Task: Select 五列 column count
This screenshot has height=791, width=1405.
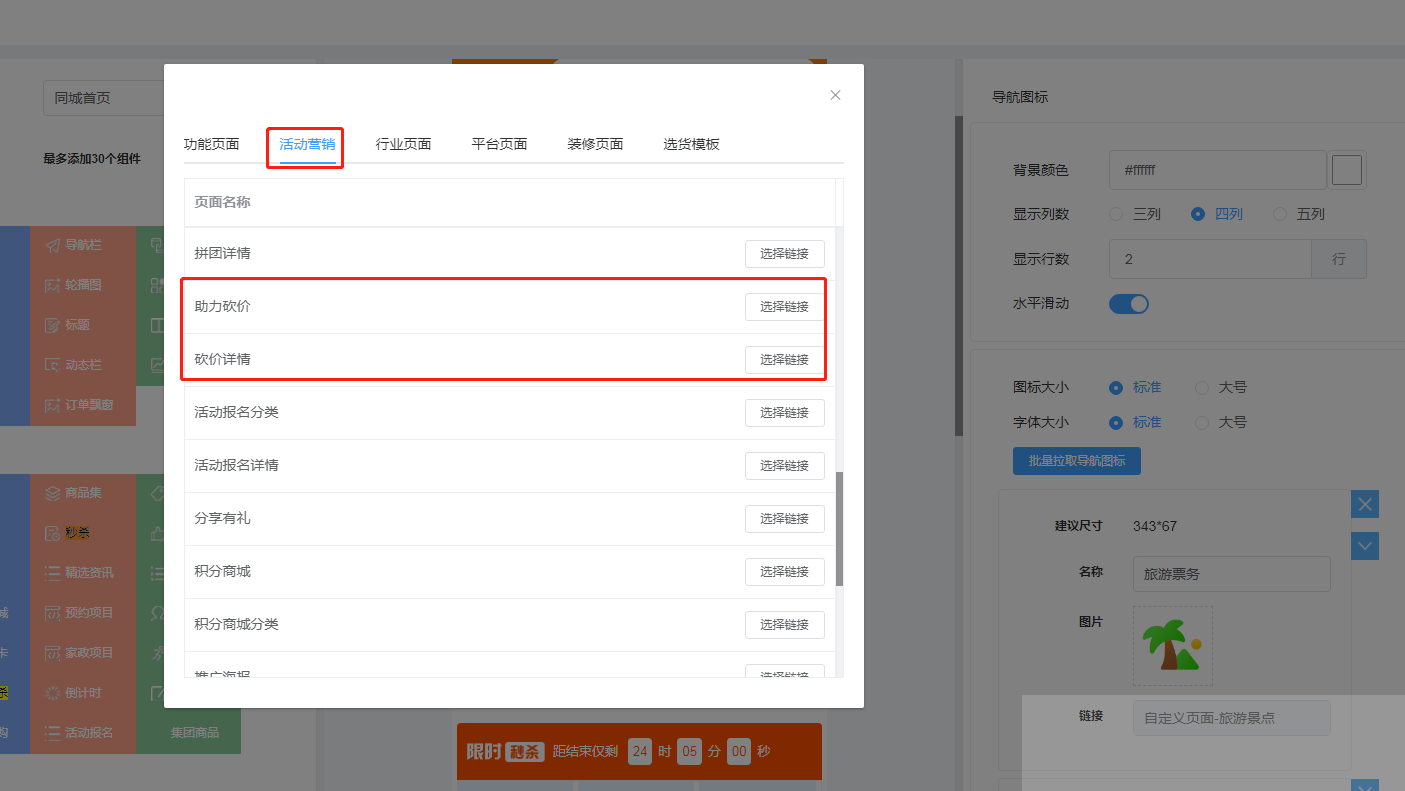Action: 1299,214
